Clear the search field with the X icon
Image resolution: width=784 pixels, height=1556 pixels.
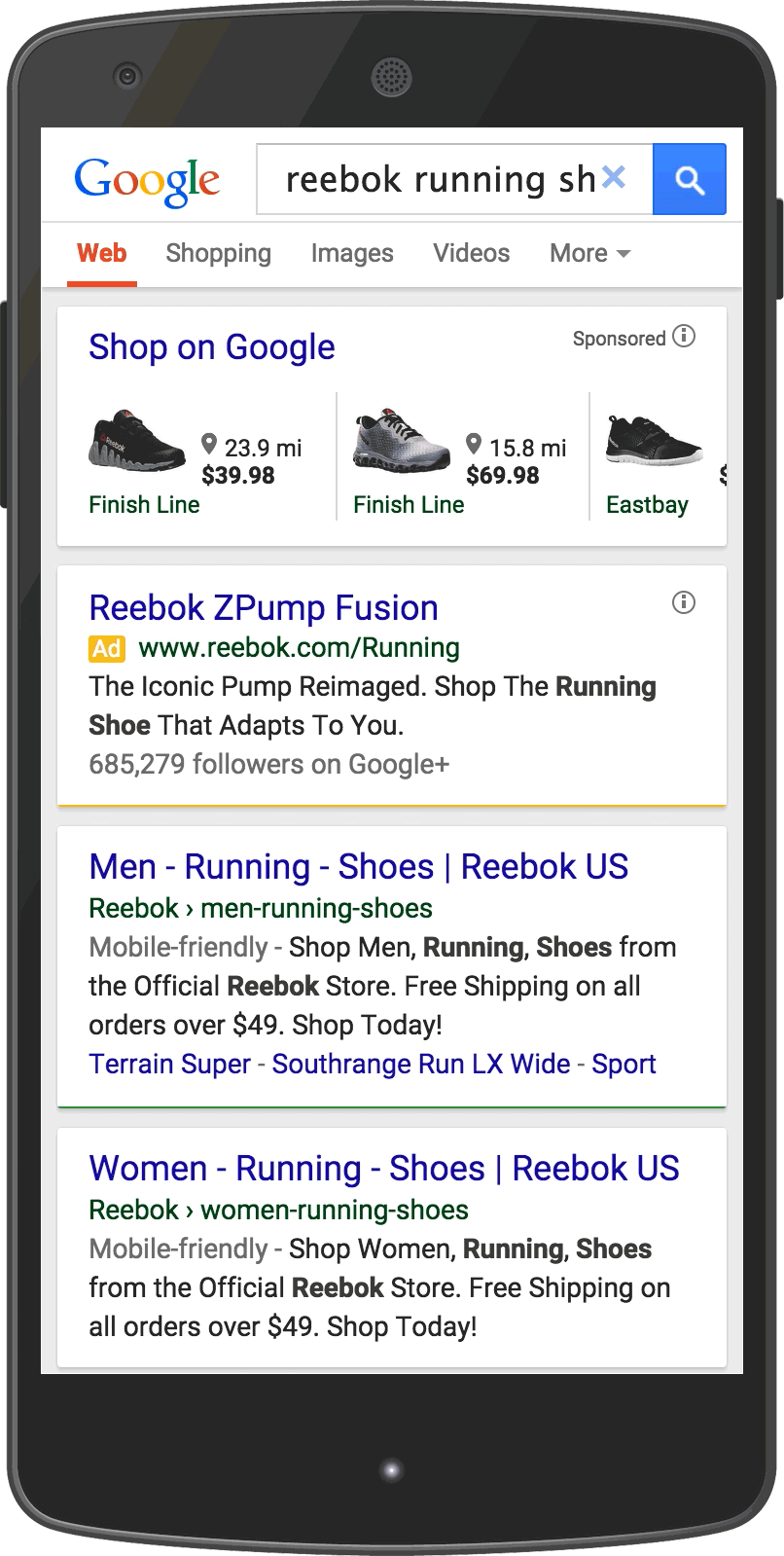tap(614, 176)
